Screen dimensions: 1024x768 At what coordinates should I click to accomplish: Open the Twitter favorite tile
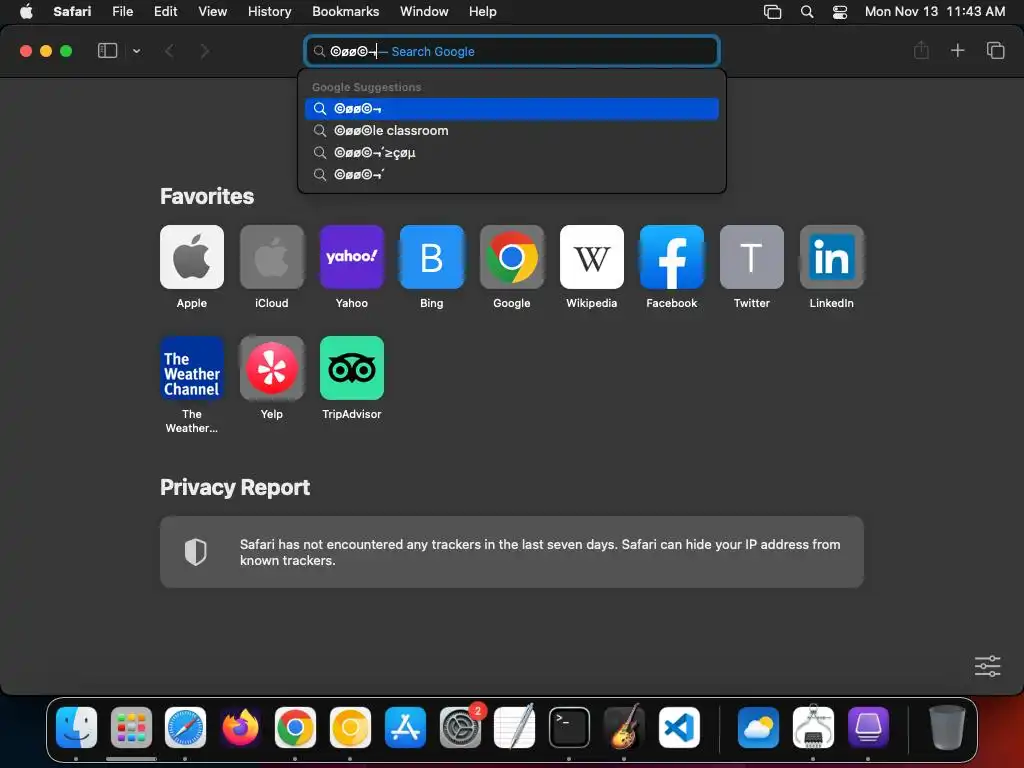click(752, 257)
